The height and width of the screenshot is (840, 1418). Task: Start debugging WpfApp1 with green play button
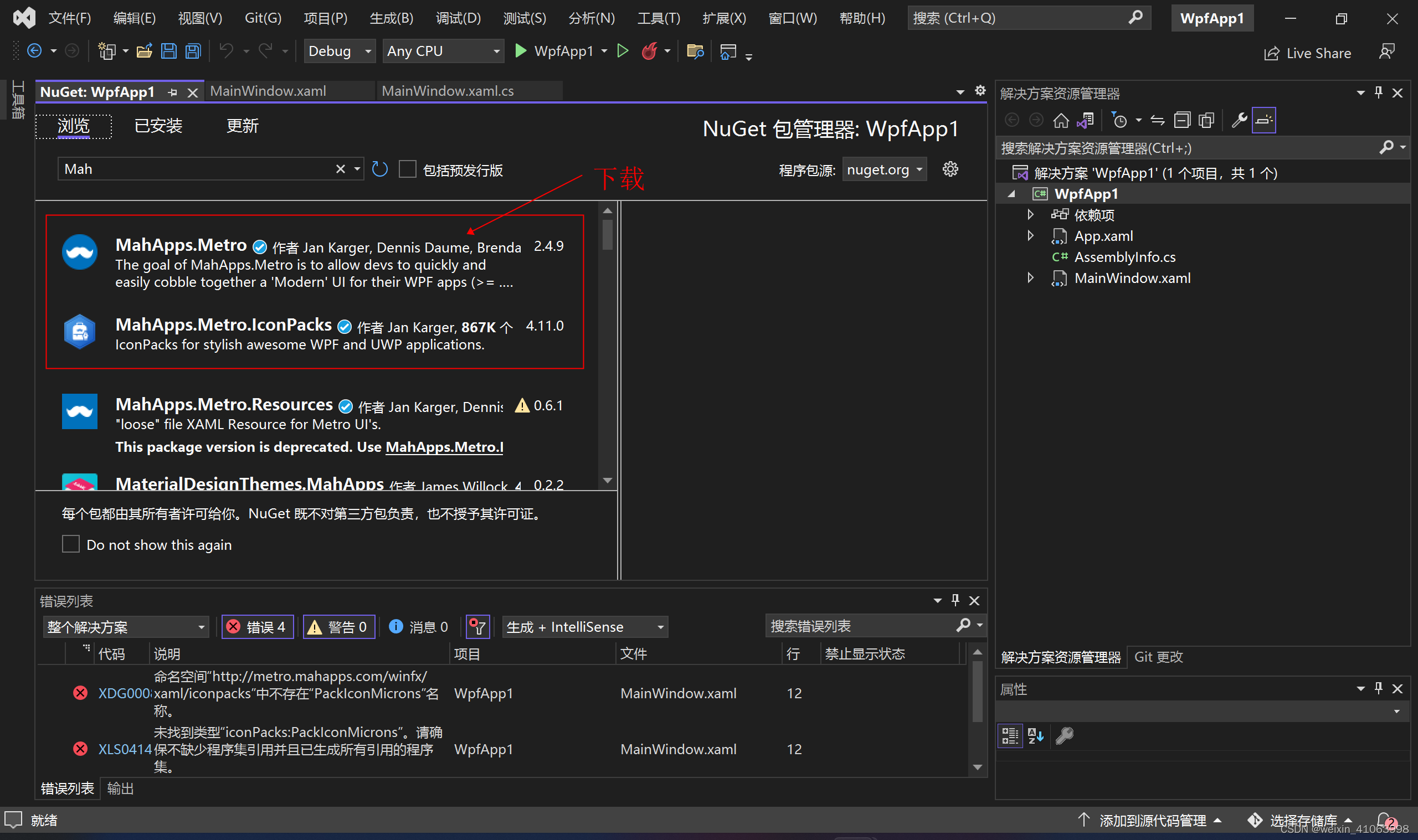[520, 50]
